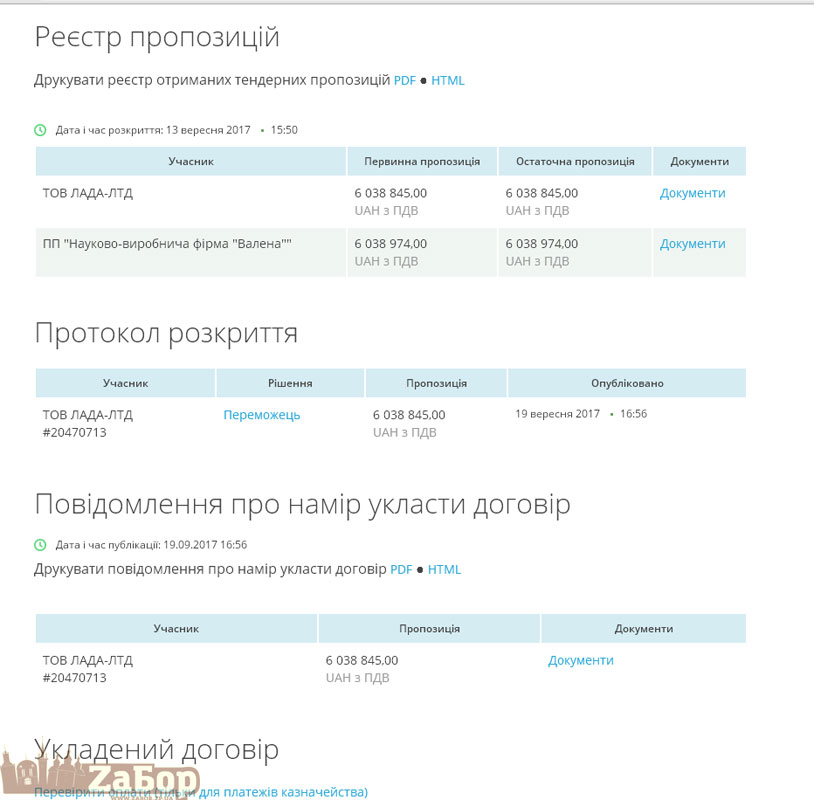The height and width of the screenshot is (800, 814).
Task: Open the PDF of отриманих тендерних пропозицій
Action: tap(404, 80)
